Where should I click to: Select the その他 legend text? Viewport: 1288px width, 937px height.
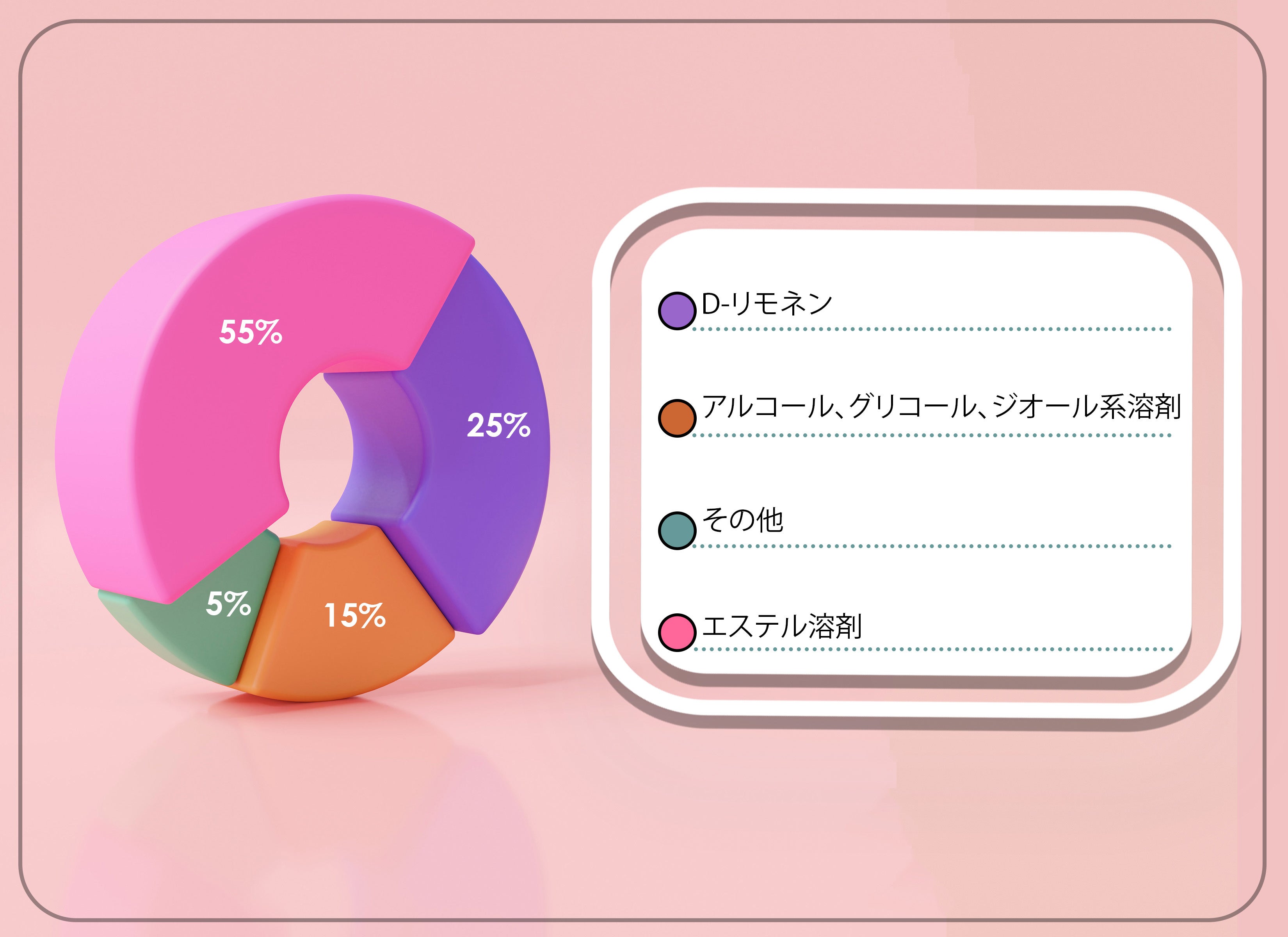tap(742, 520)
